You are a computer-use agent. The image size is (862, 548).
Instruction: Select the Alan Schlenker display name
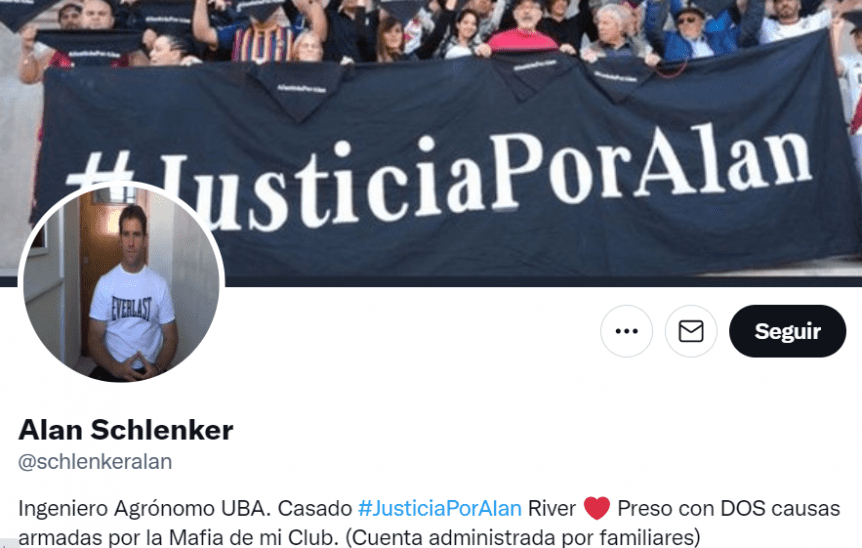click(126, 430)
